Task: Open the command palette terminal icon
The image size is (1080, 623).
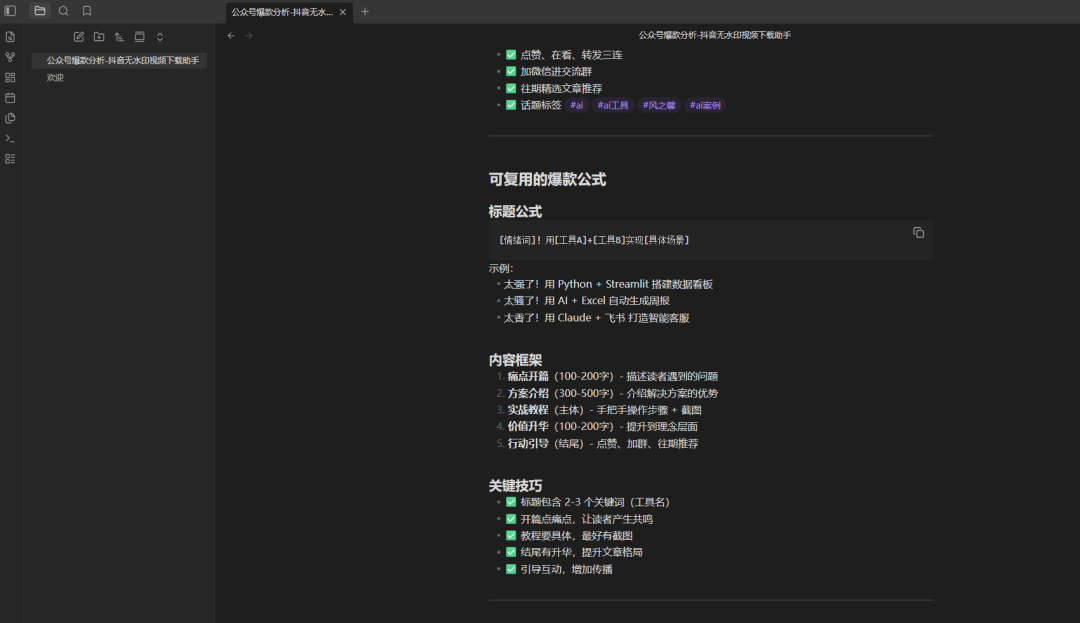Action: (10, 138)
